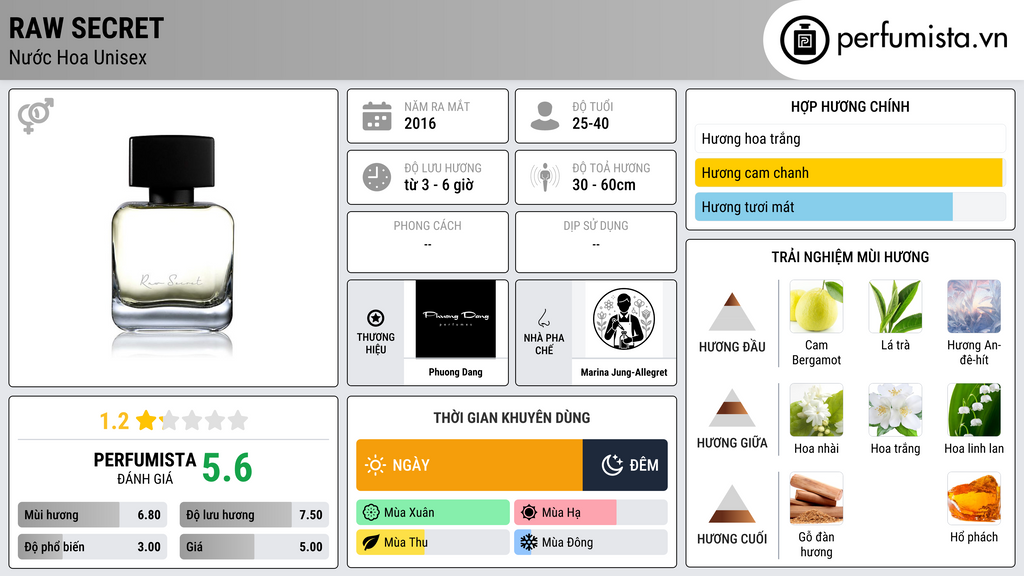Open the Cam Bergamot note image
The width and height of the screenshot is (1024, 576).
pos(816,307)
